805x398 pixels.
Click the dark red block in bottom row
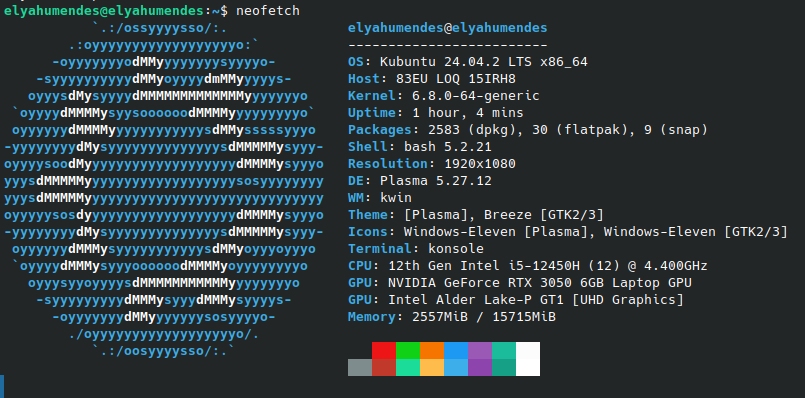[x=384, y=367]
